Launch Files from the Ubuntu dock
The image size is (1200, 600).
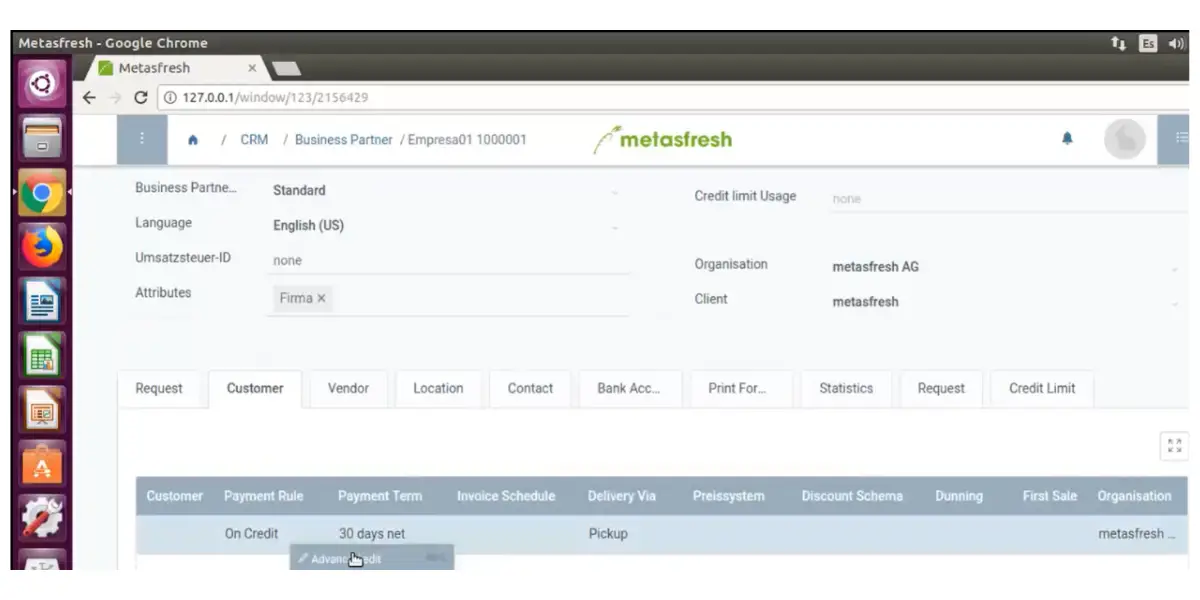42,138
